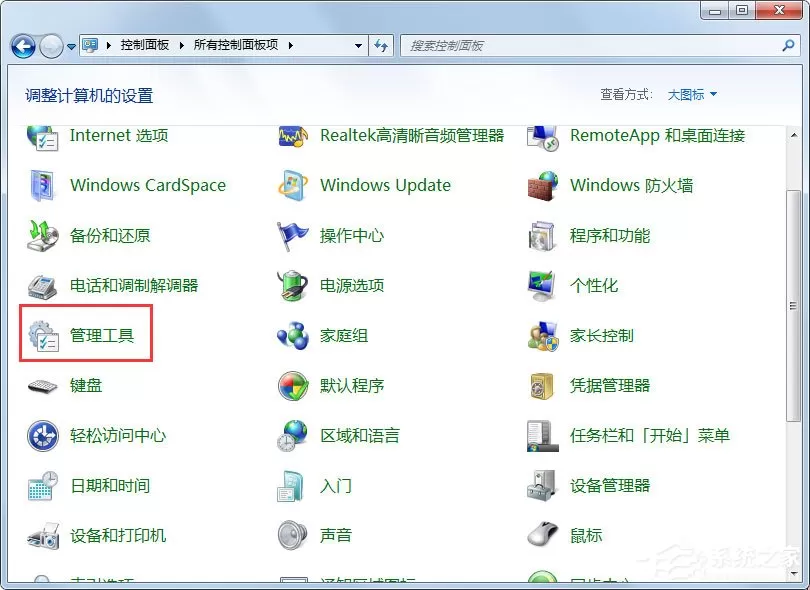Open the 管理工具 gear icon
The height and width of the screenshot is (590, 810).
43,336
